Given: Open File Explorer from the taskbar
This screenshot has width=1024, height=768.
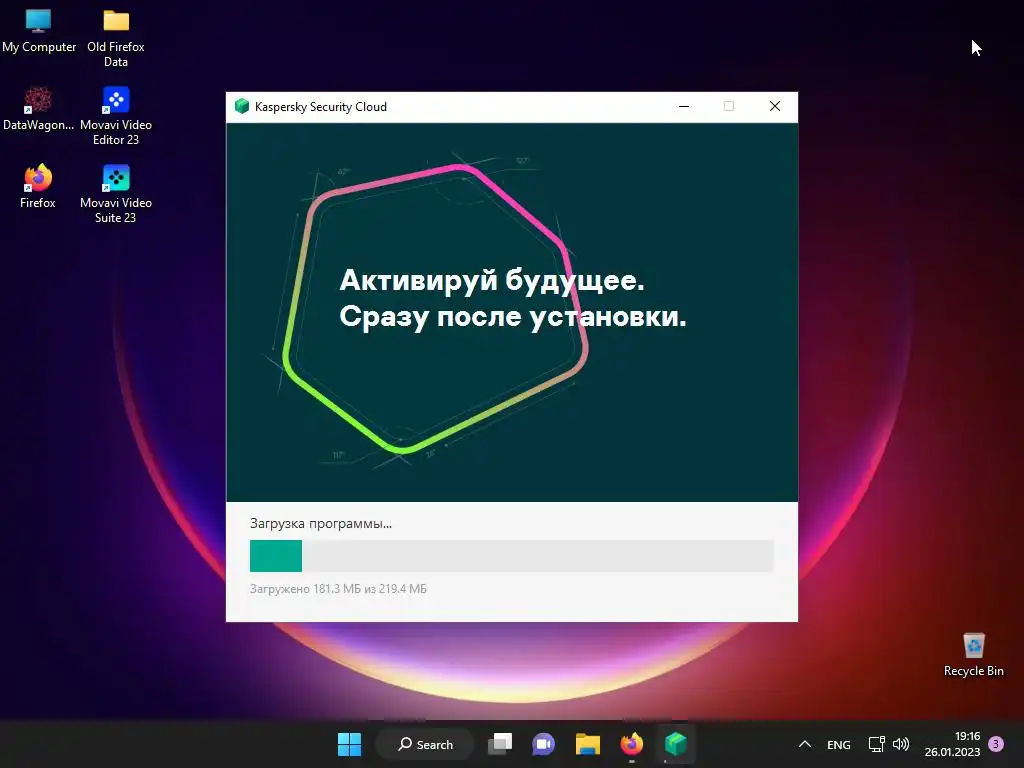Looking at the screenshot, I should (x=587, y=744).
